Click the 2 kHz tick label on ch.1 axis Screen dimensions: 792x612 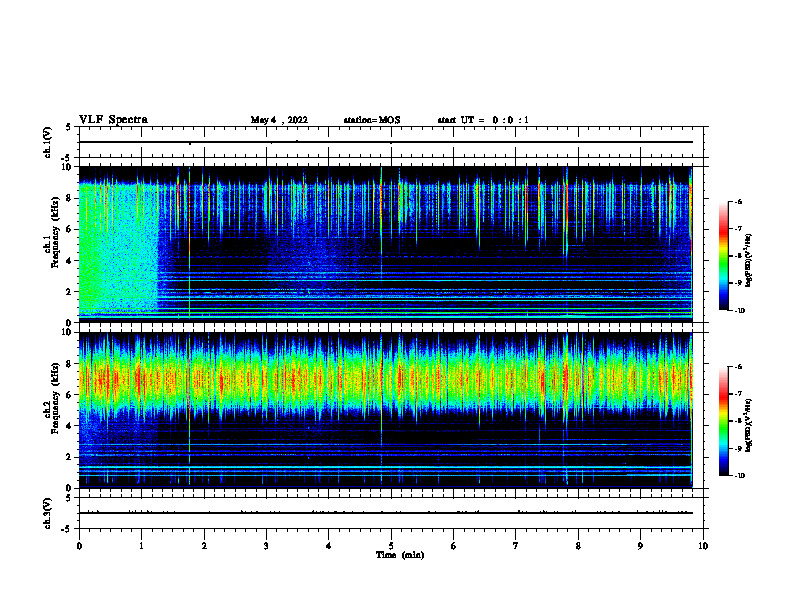coord(70,292)
